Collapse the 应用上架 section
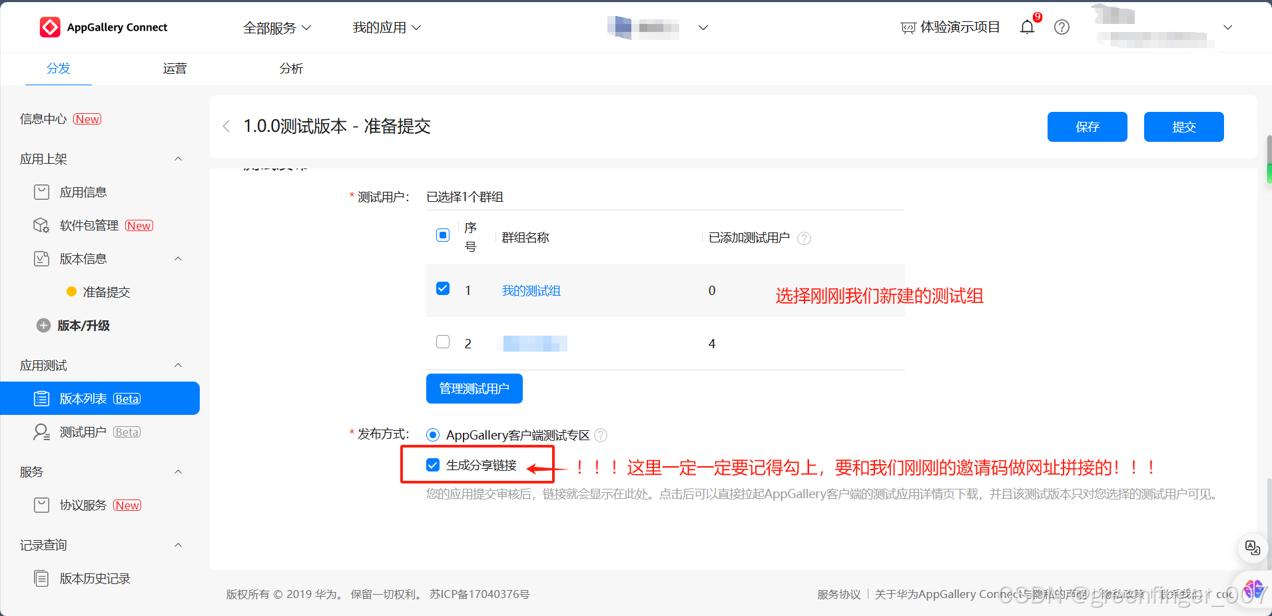This screenshot has width=1272, height=616. (x=178, y=159)
